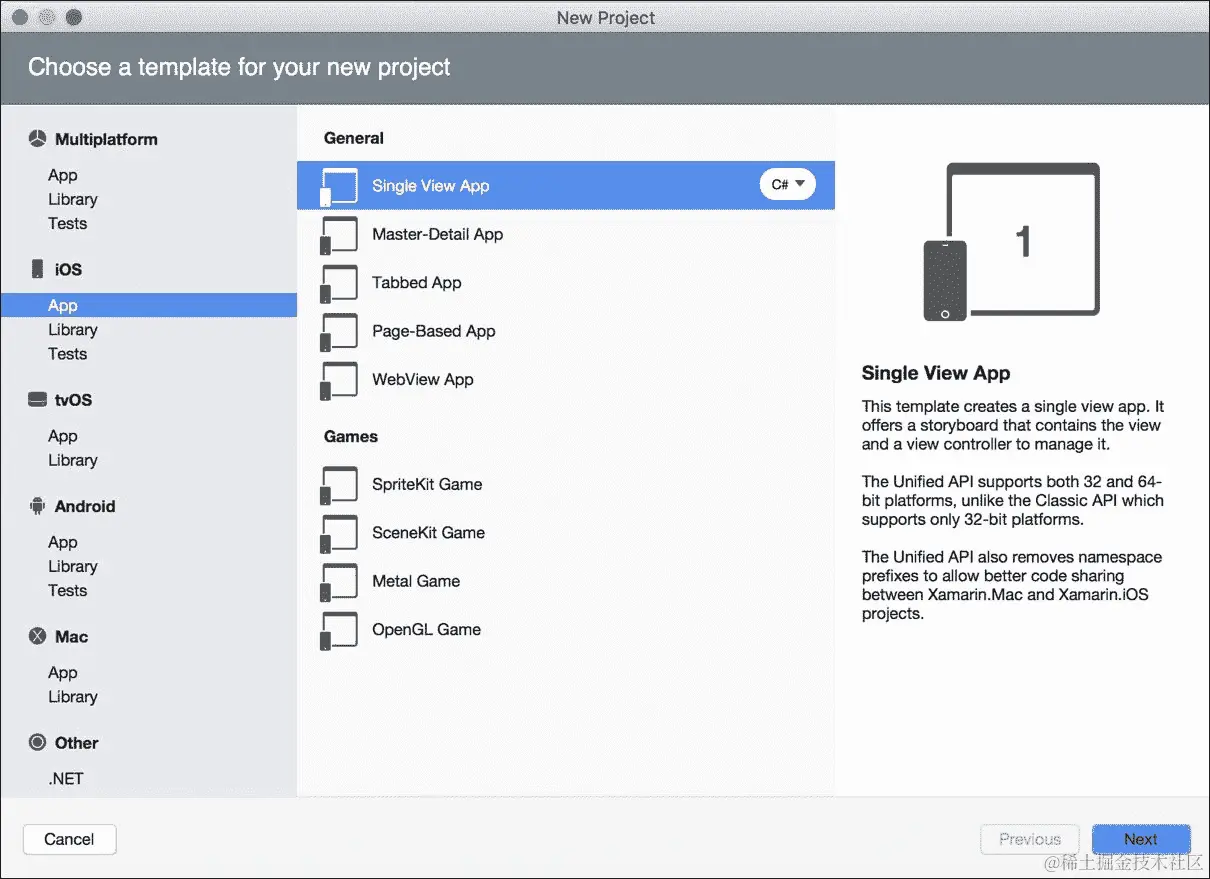The height and width of the screenshot is (879, 1210).
Task: Select Library under Multiplatform
Action: pos(73,199)
